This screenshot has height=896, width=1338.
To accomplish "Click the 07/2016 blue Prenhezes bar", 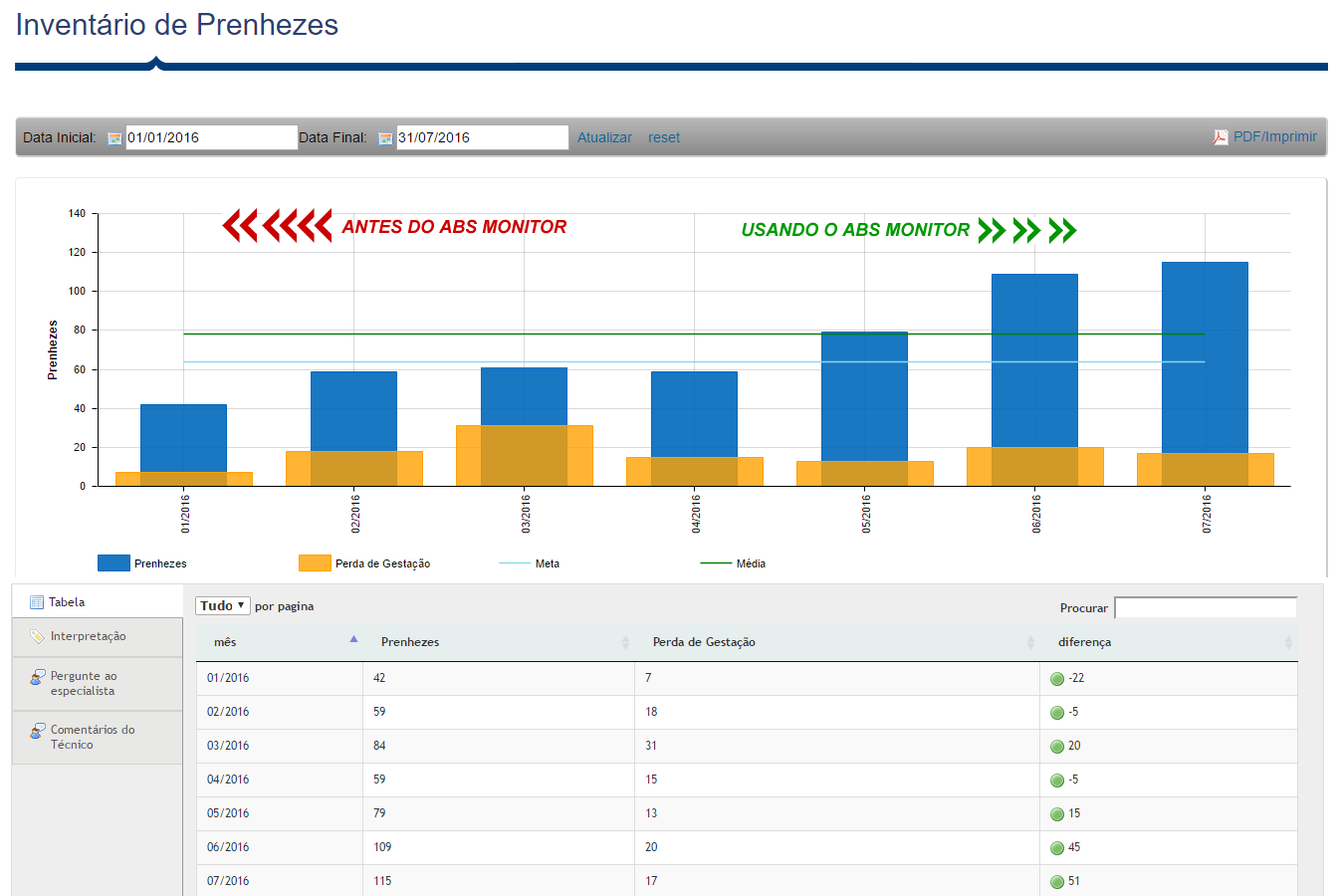I will 1205,357.
